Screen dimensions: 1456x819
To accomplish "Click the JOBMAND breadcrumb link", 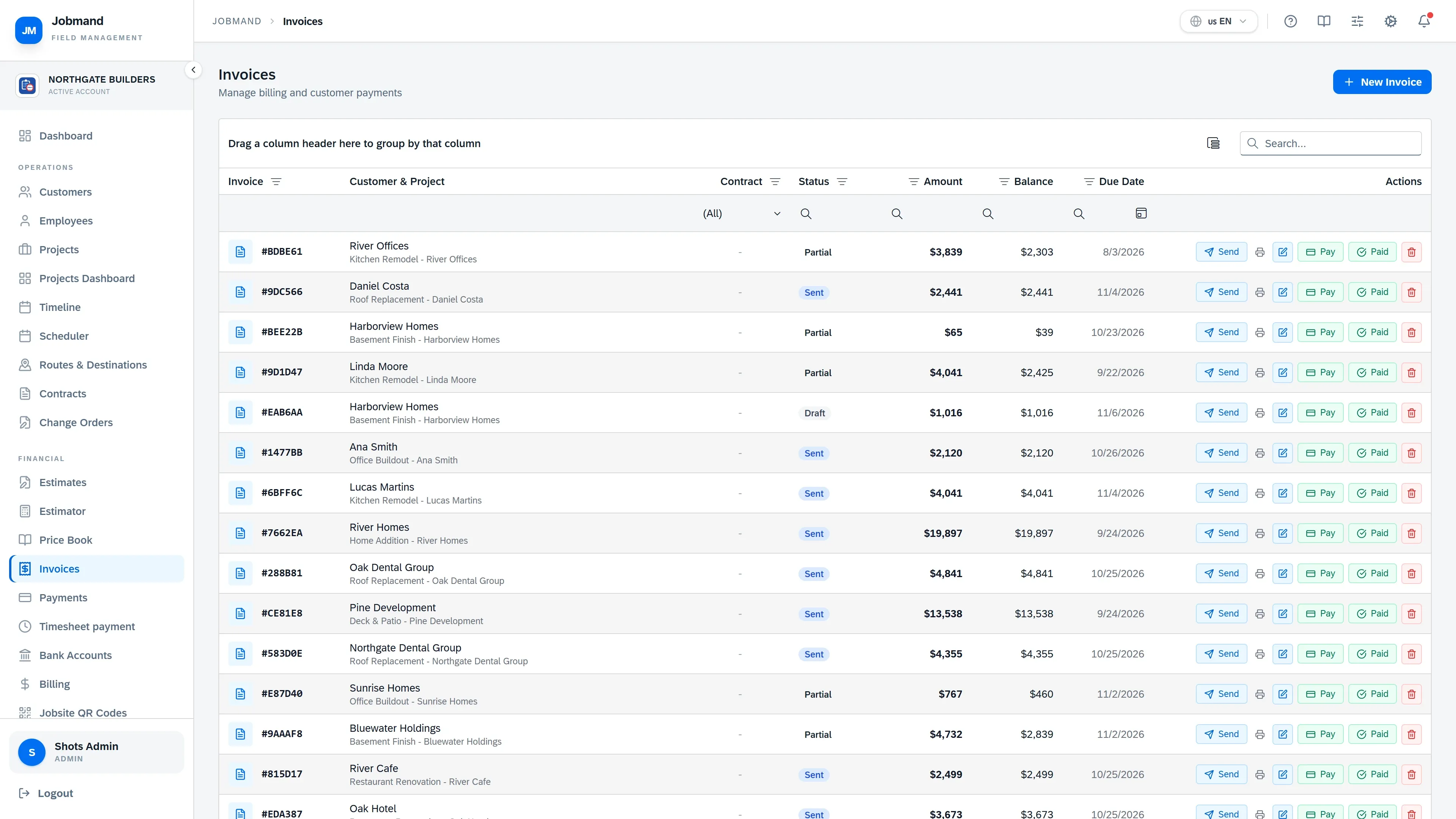I will [237, 22].
